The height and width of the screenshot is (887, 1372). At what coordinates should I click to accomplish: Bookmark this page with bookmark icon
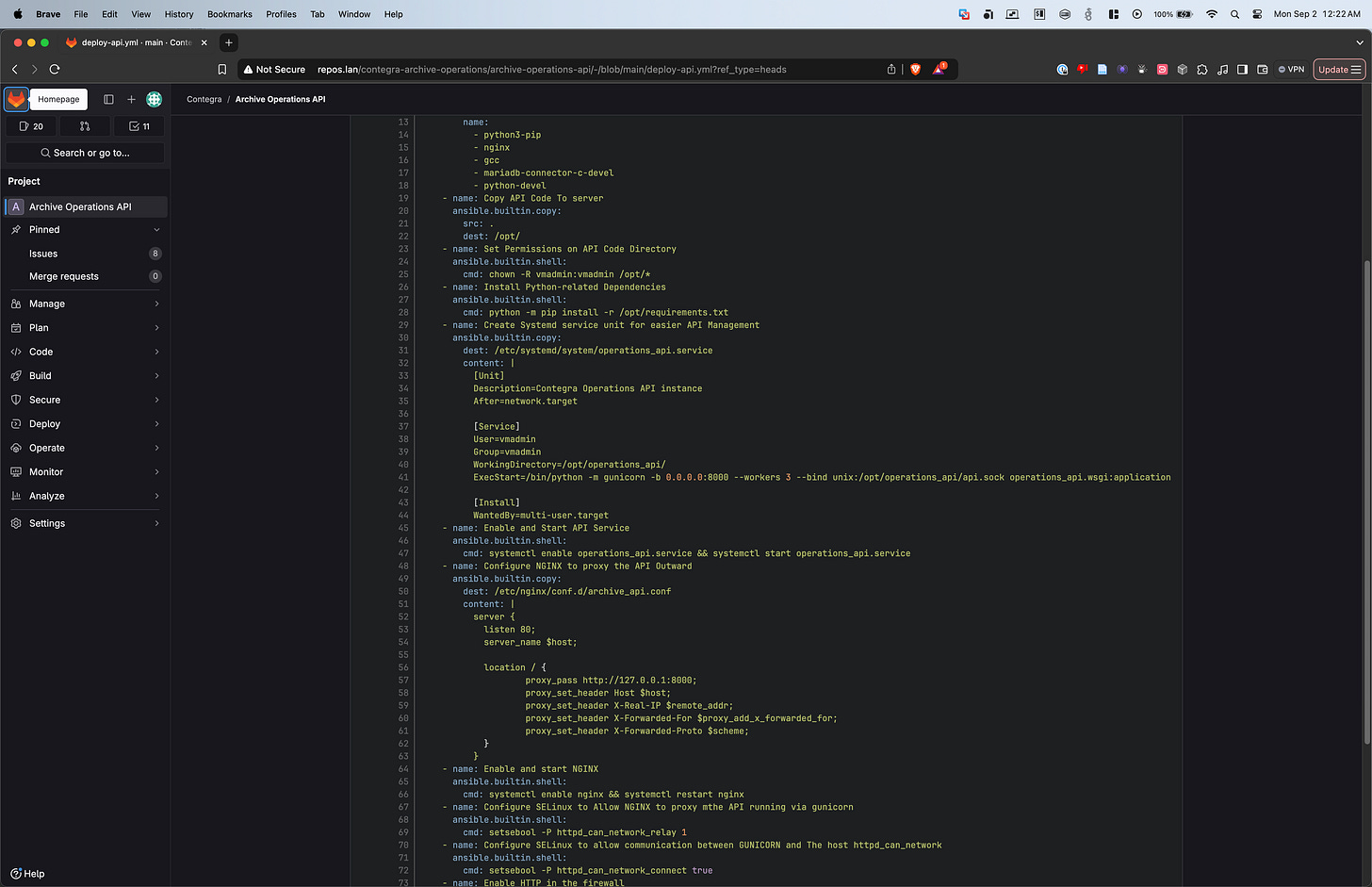pos(222,69)
